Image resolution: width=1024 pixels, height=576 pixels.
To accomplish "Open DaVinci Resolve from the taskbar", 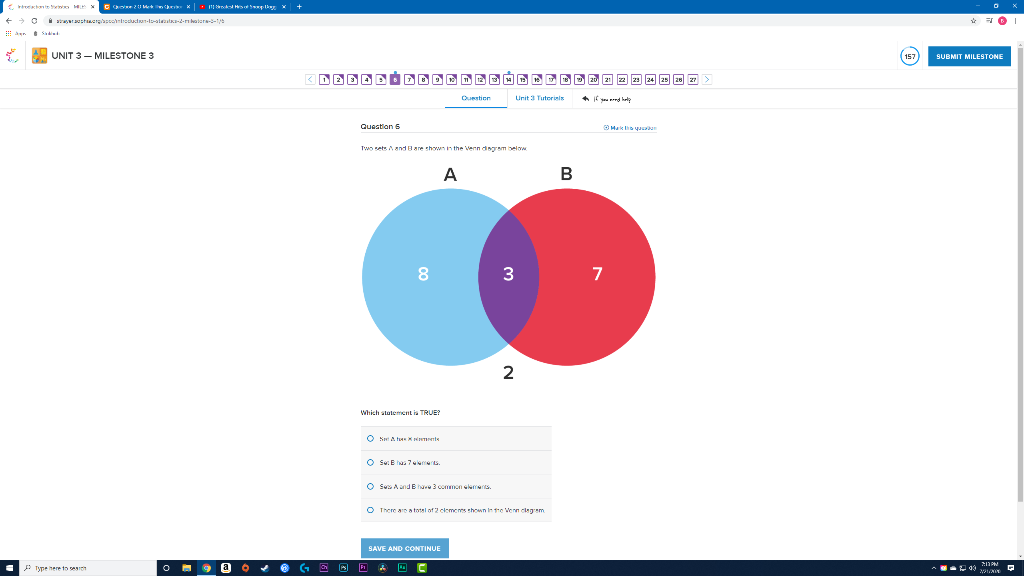I will click(383, 568).
